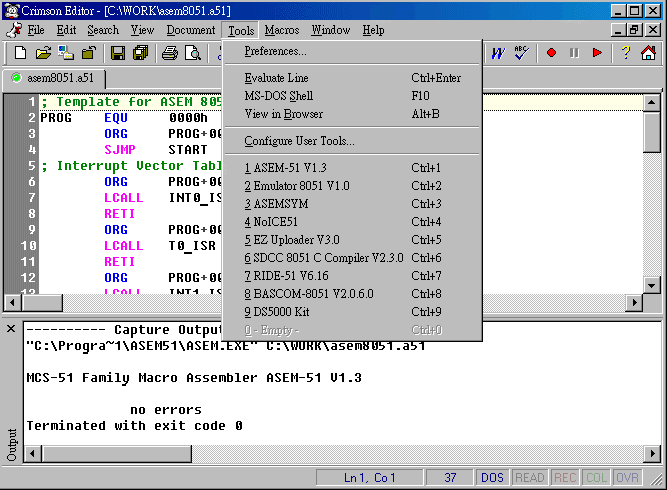Run SDCC 8051 C Compiler V2.3.0
The image size is (667, 490).
352,258
